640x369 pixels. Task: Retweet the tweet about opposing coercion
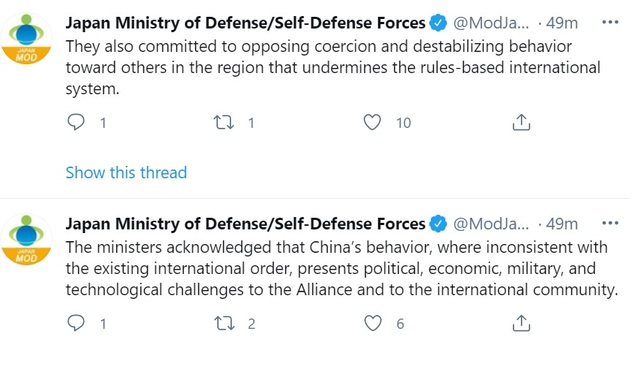pyautogui.click(x=224, y=122)
